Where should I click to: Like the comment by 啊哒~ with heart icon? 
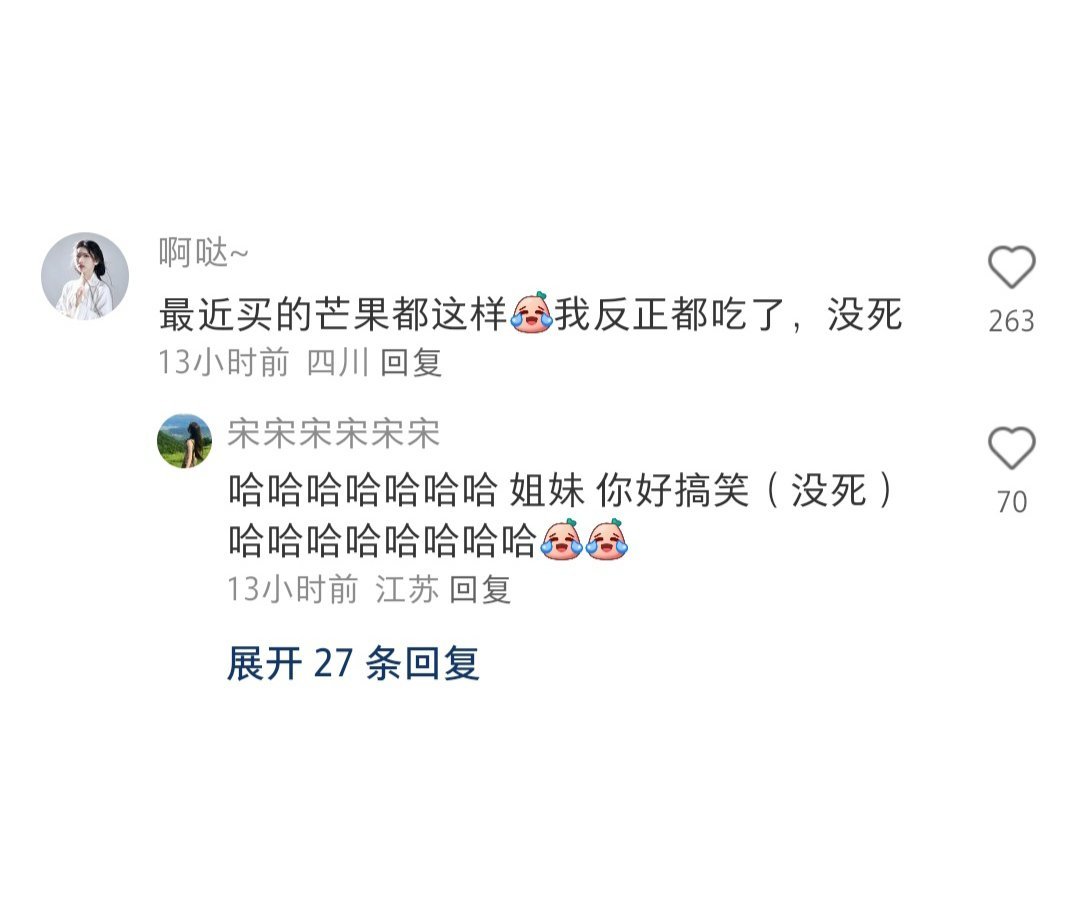[1012, 267]
